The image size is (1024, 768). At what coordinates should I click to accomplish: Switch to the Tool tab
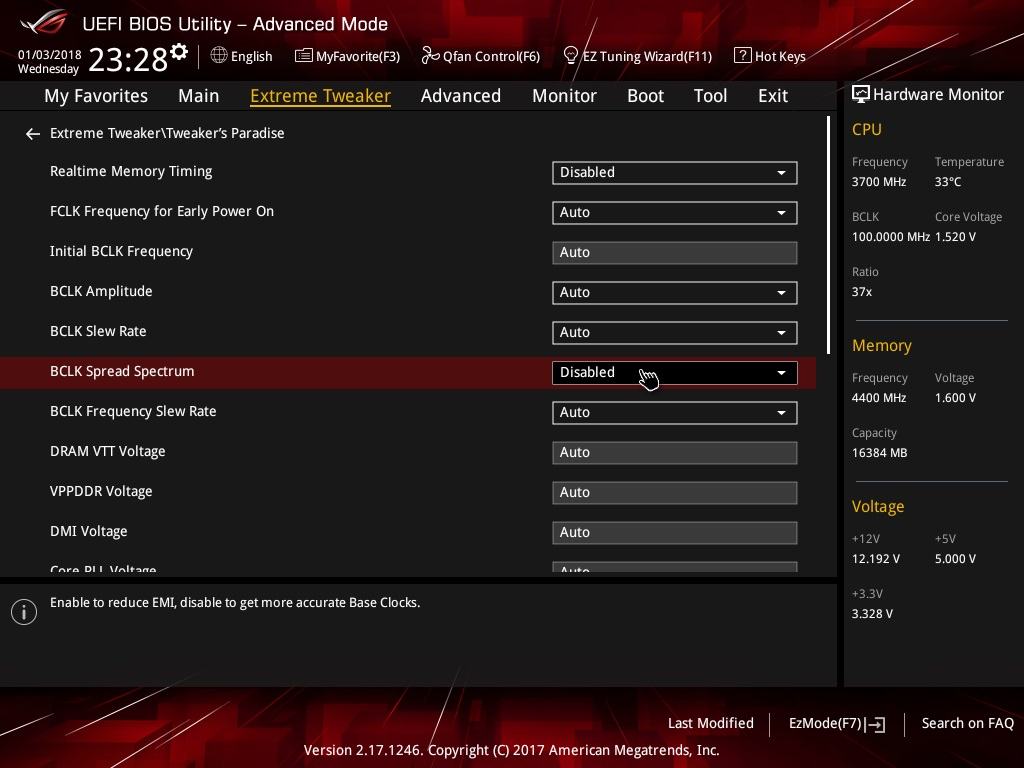click(x=710, y=96)
